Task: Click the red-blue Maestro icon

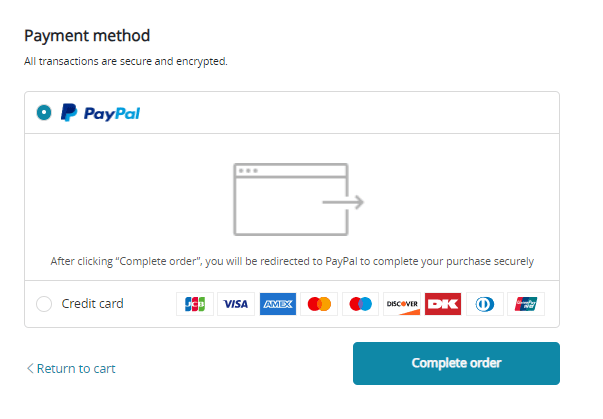Action: [360, 304]
